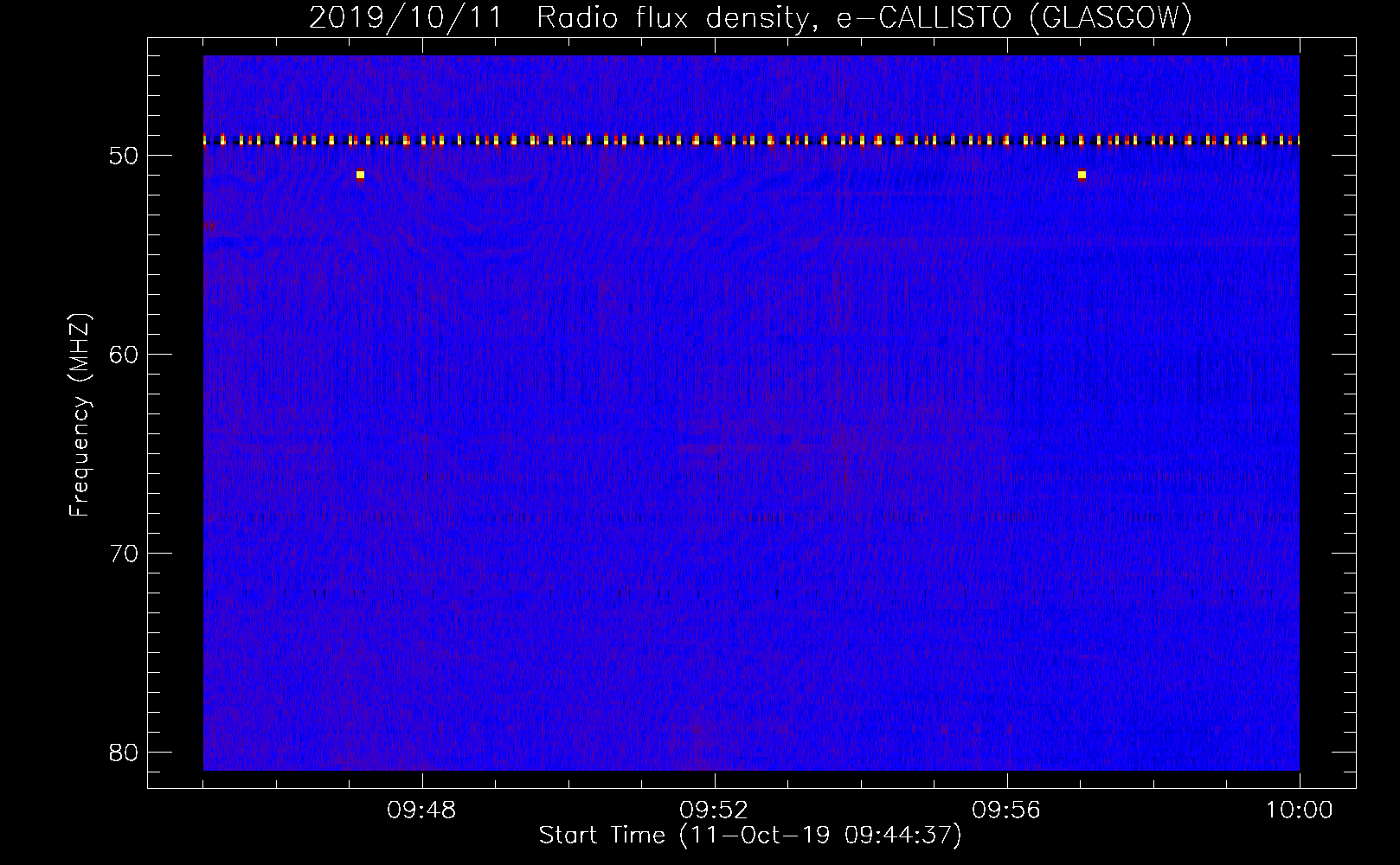Image resolution: width=1400 pixels, height=865 pixels.
Task: Click the 09:52 time axis label
Action: click(714, 811)
